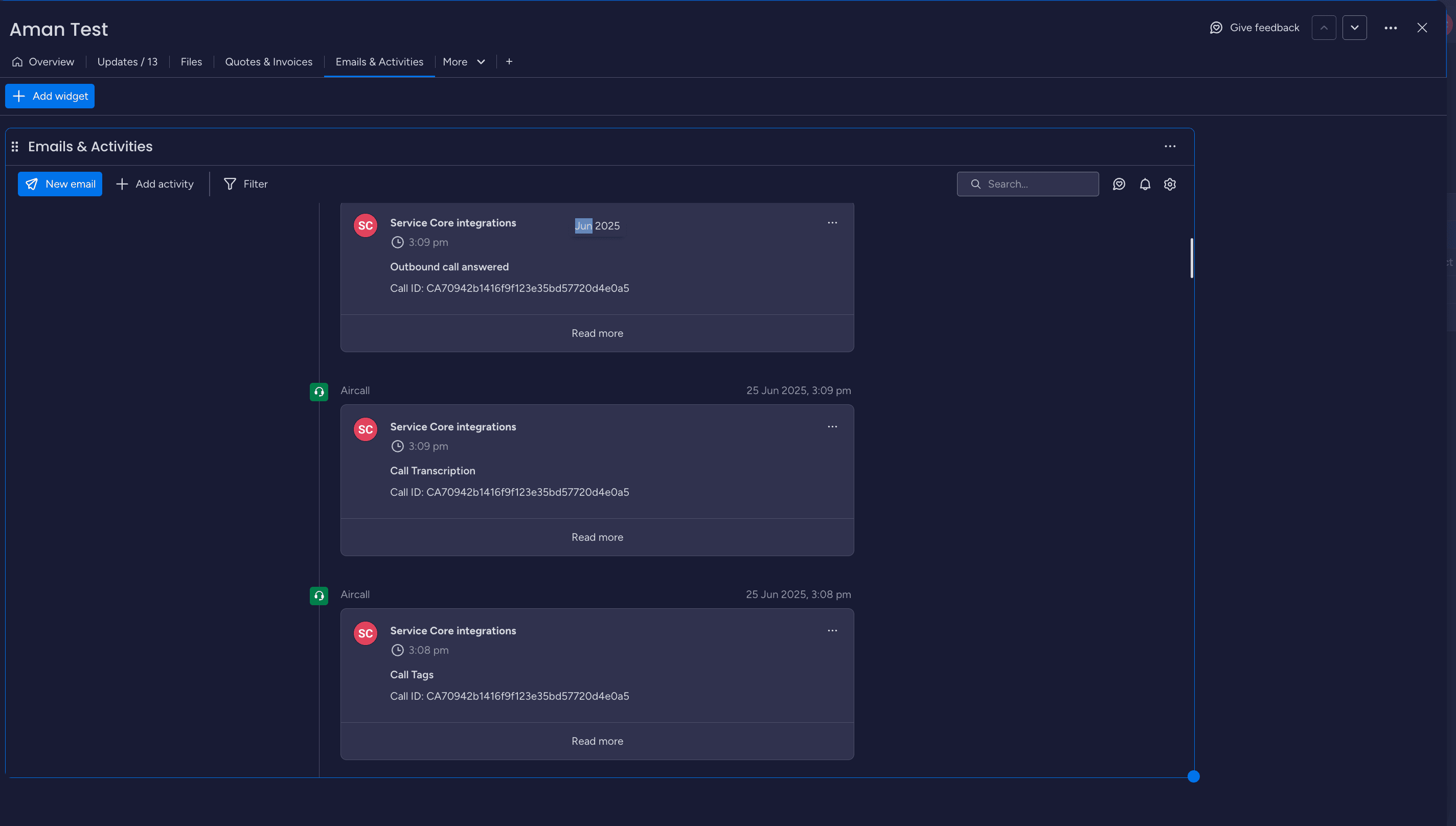Viewport: 1456px width, 826px height.
Task: Open the Emails & Activities settings gear
Action: click(x=1170, y=184)
